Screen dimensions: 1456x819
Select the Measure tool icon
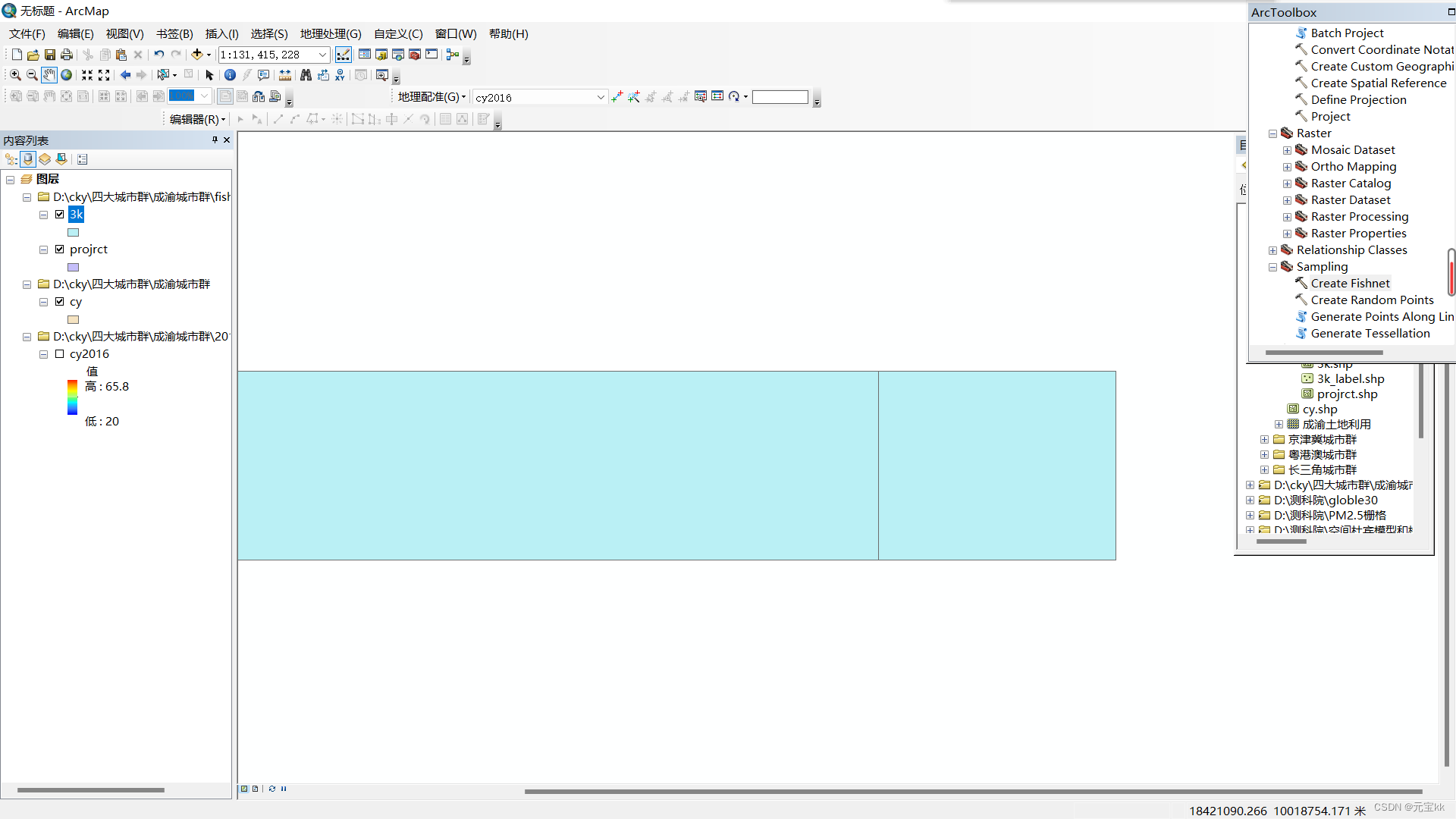(x=284, y=74)
